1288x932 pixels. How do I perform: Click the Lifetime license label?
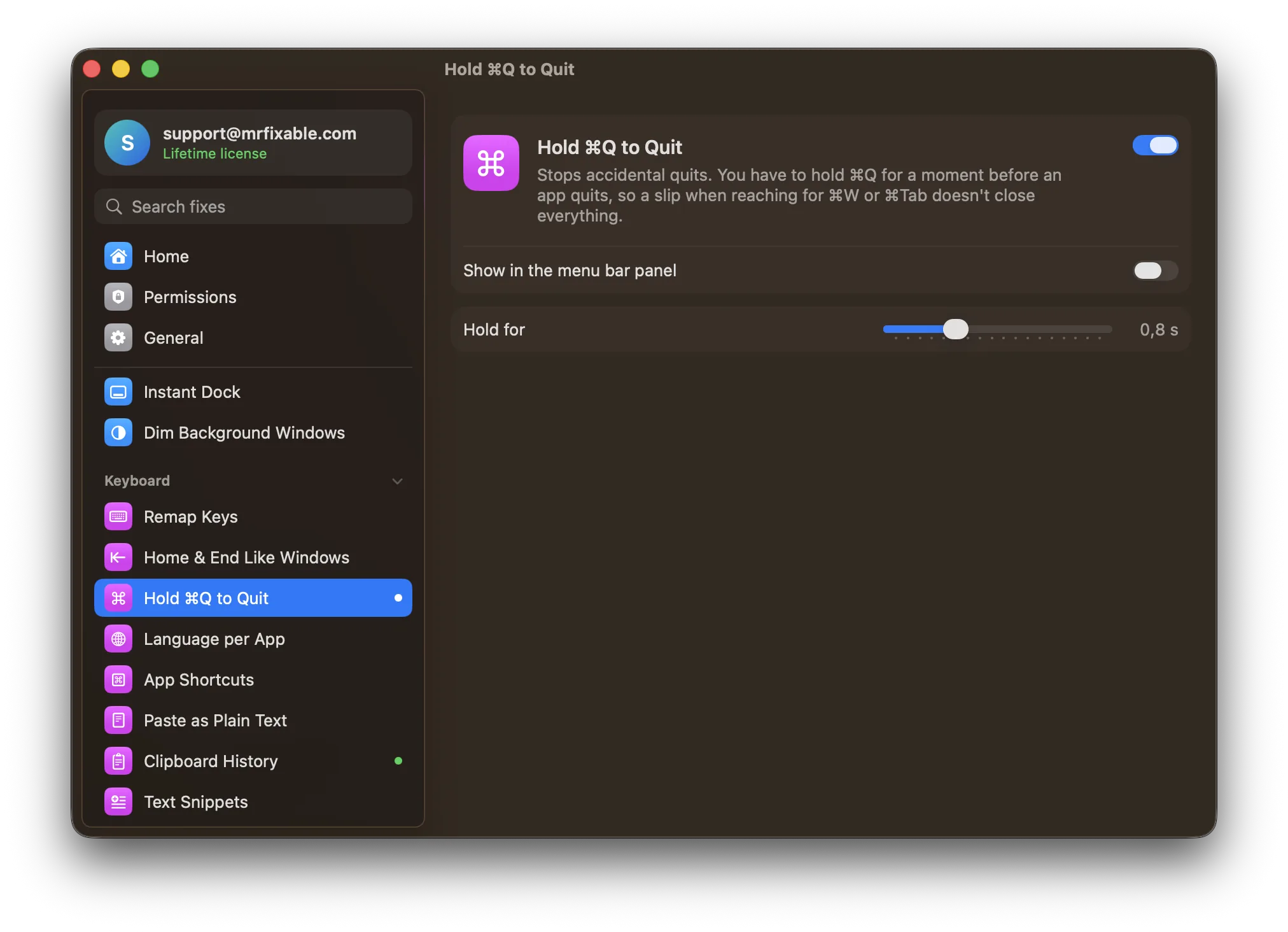click(x=214, y=154)
